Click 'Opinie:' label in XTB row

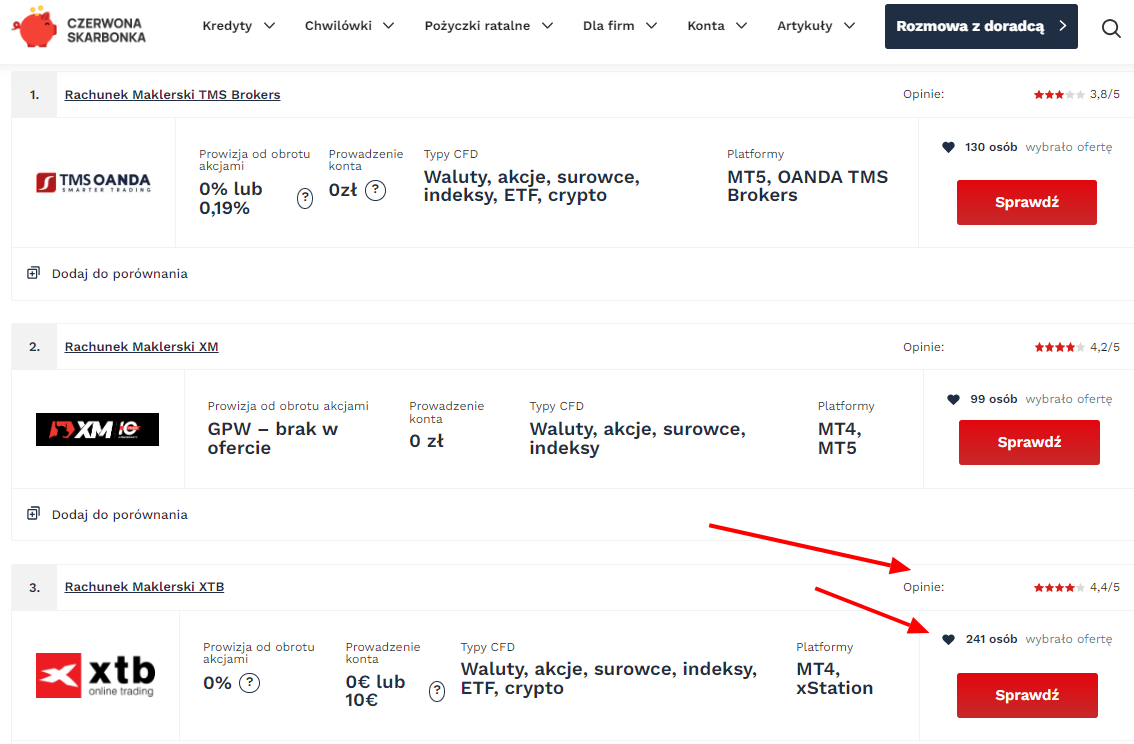coord(923,587)
